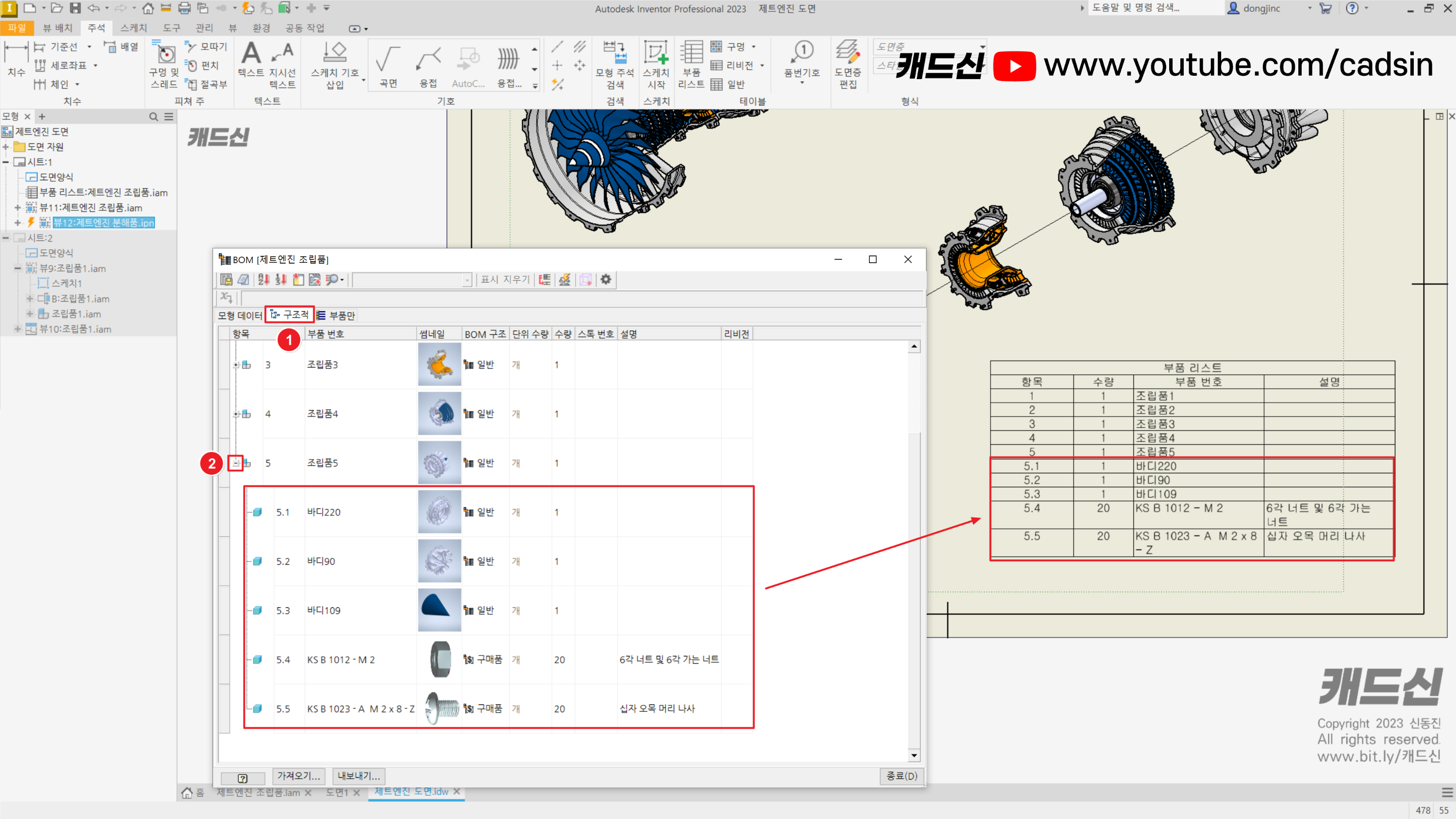Screen dimensions: 1456x819
Task: Open the 파일 menu
Action: 17,28
